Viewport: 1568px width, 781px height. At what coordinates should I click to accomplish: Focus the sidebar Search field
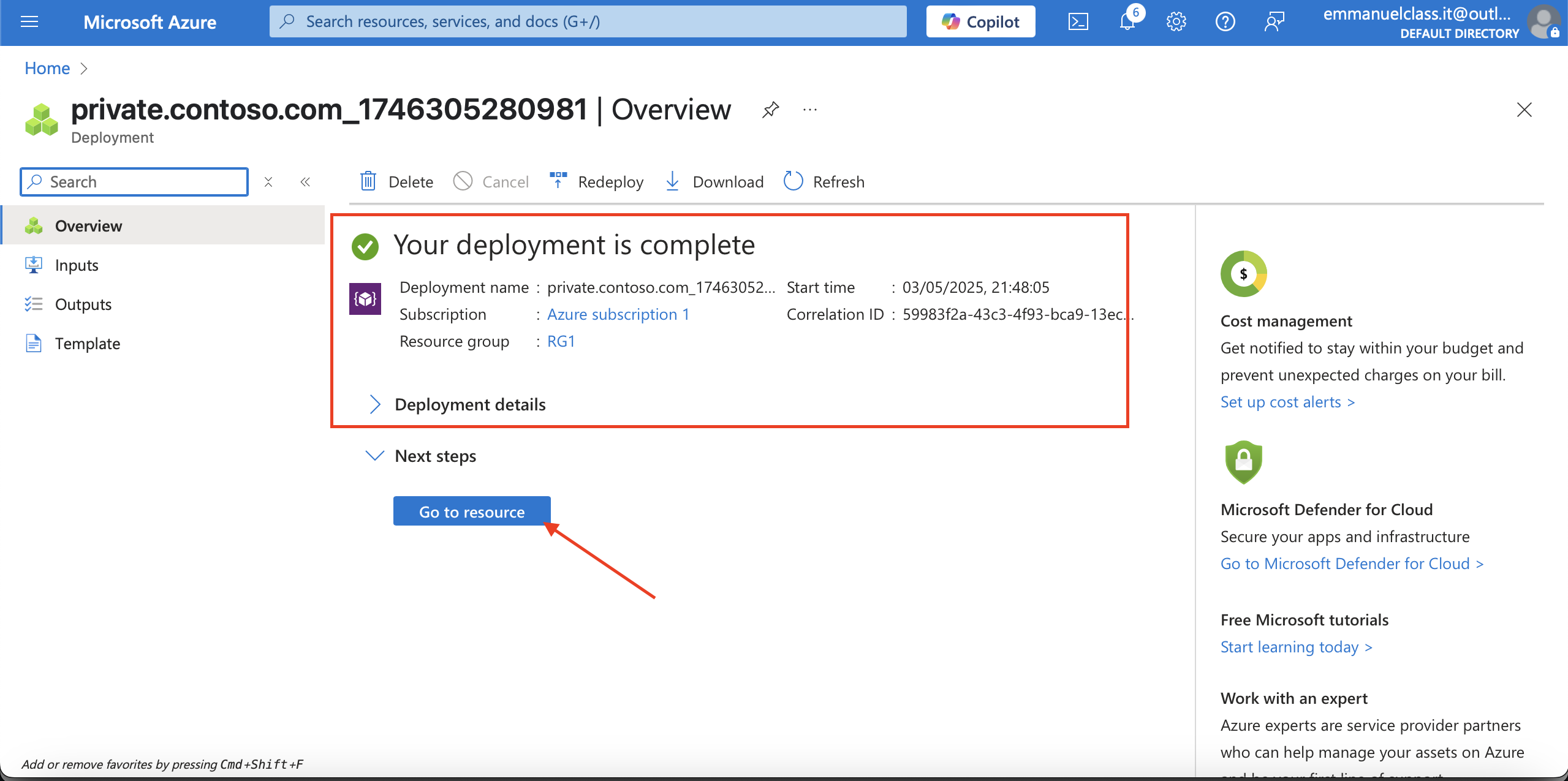click(x=134, y=182)
